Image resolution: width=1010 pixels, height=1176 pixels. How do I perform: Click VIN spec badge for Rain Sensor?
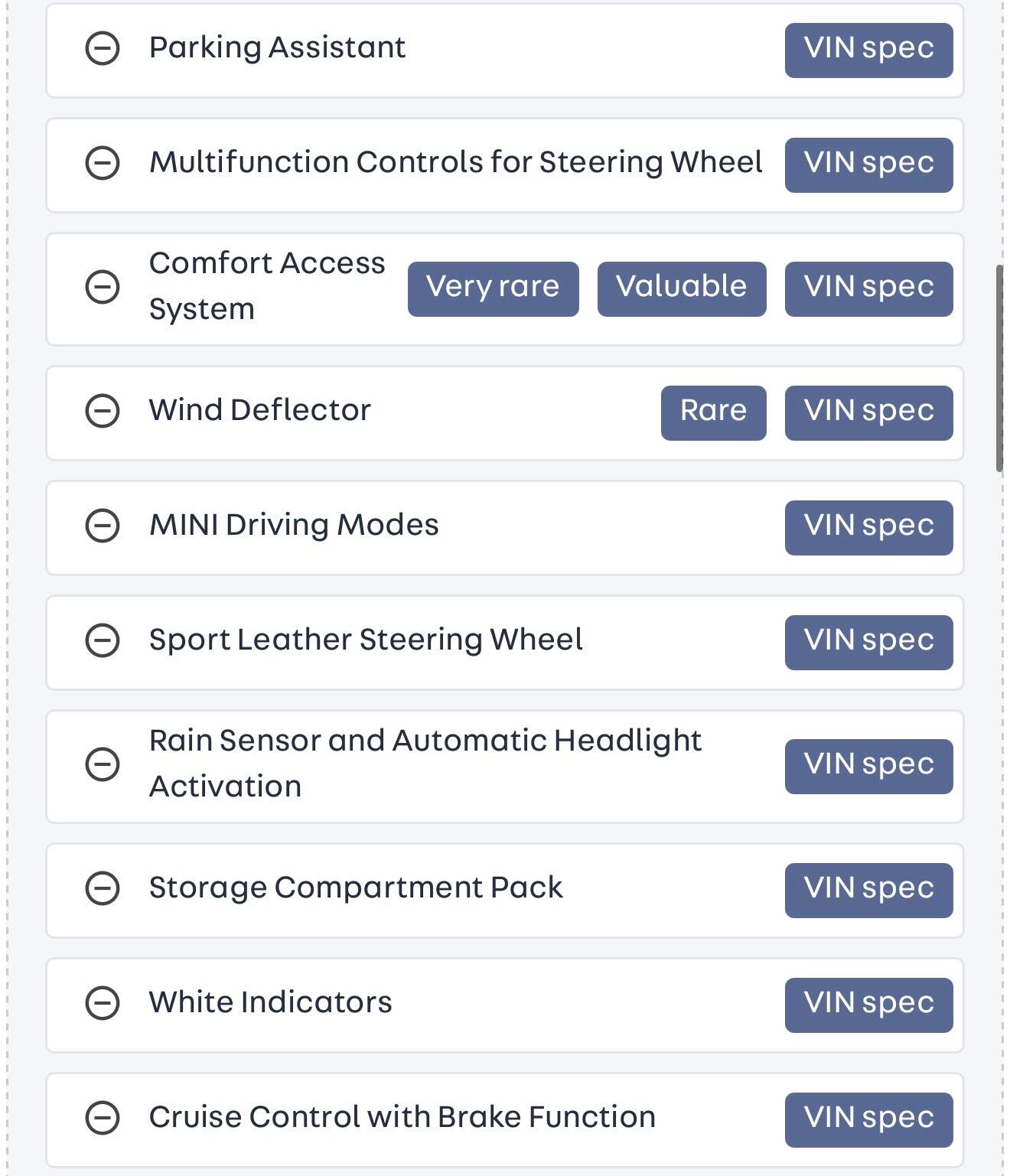(x=868, y=766)
